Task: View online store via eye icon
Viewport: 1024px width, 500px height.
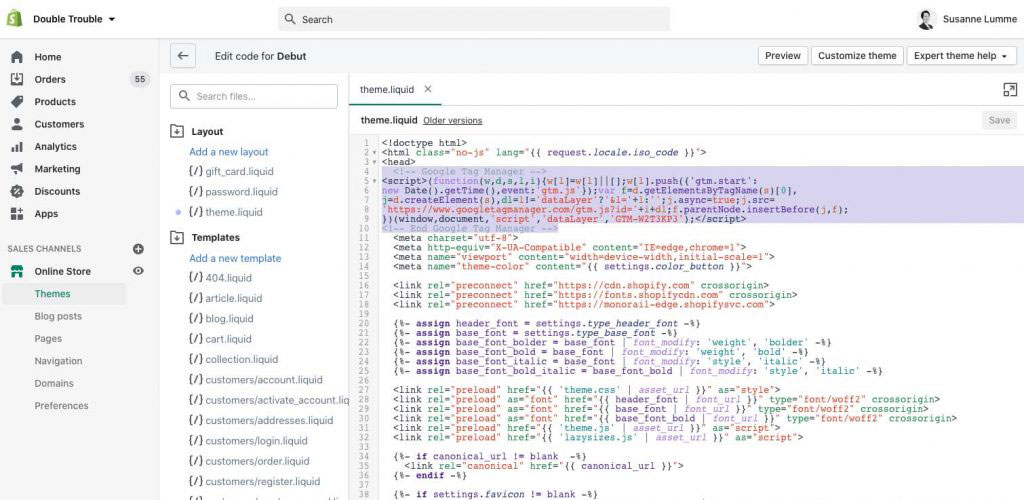Action: [x=138, y=271]
